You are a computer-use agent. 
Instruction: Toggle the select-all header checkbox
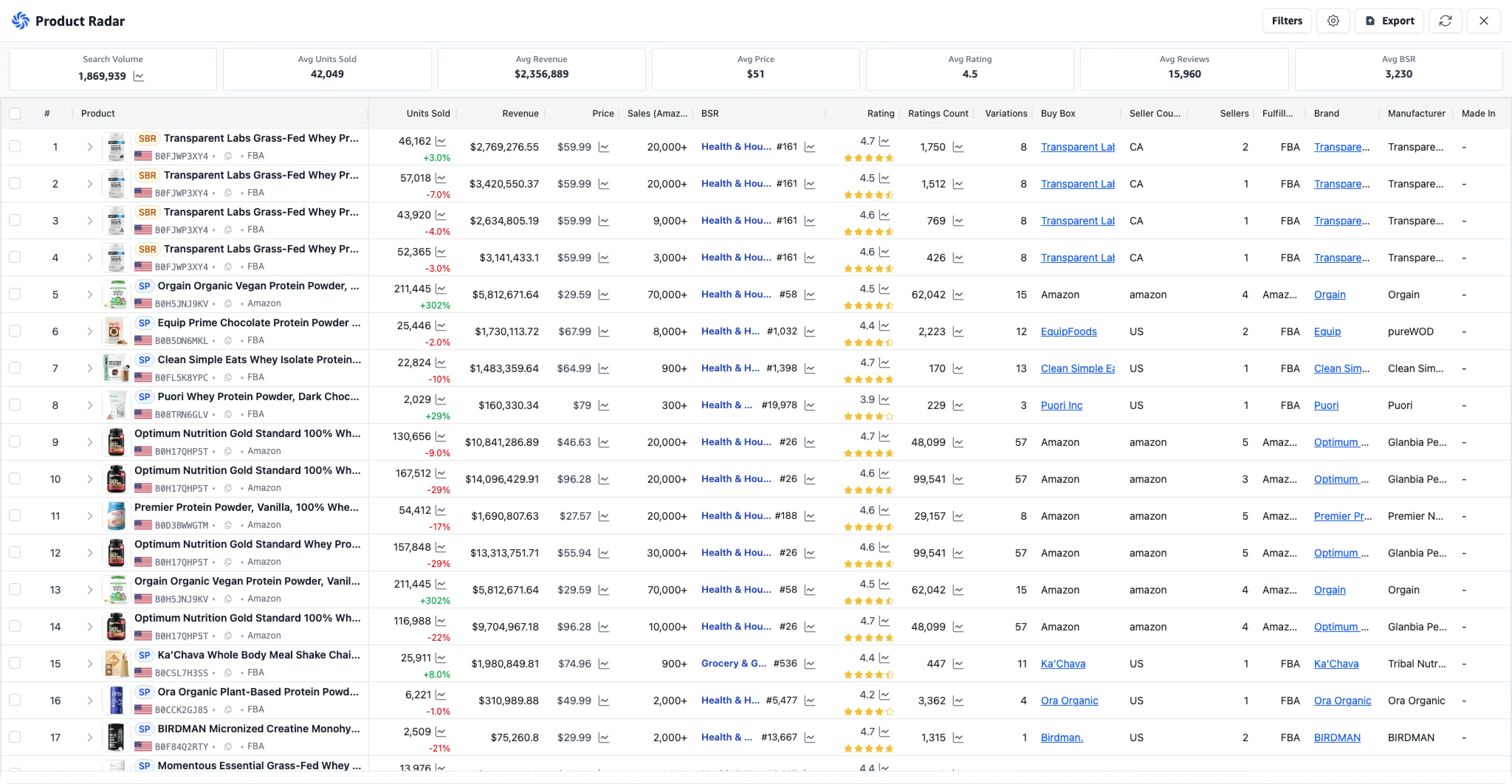coord(15,114)
